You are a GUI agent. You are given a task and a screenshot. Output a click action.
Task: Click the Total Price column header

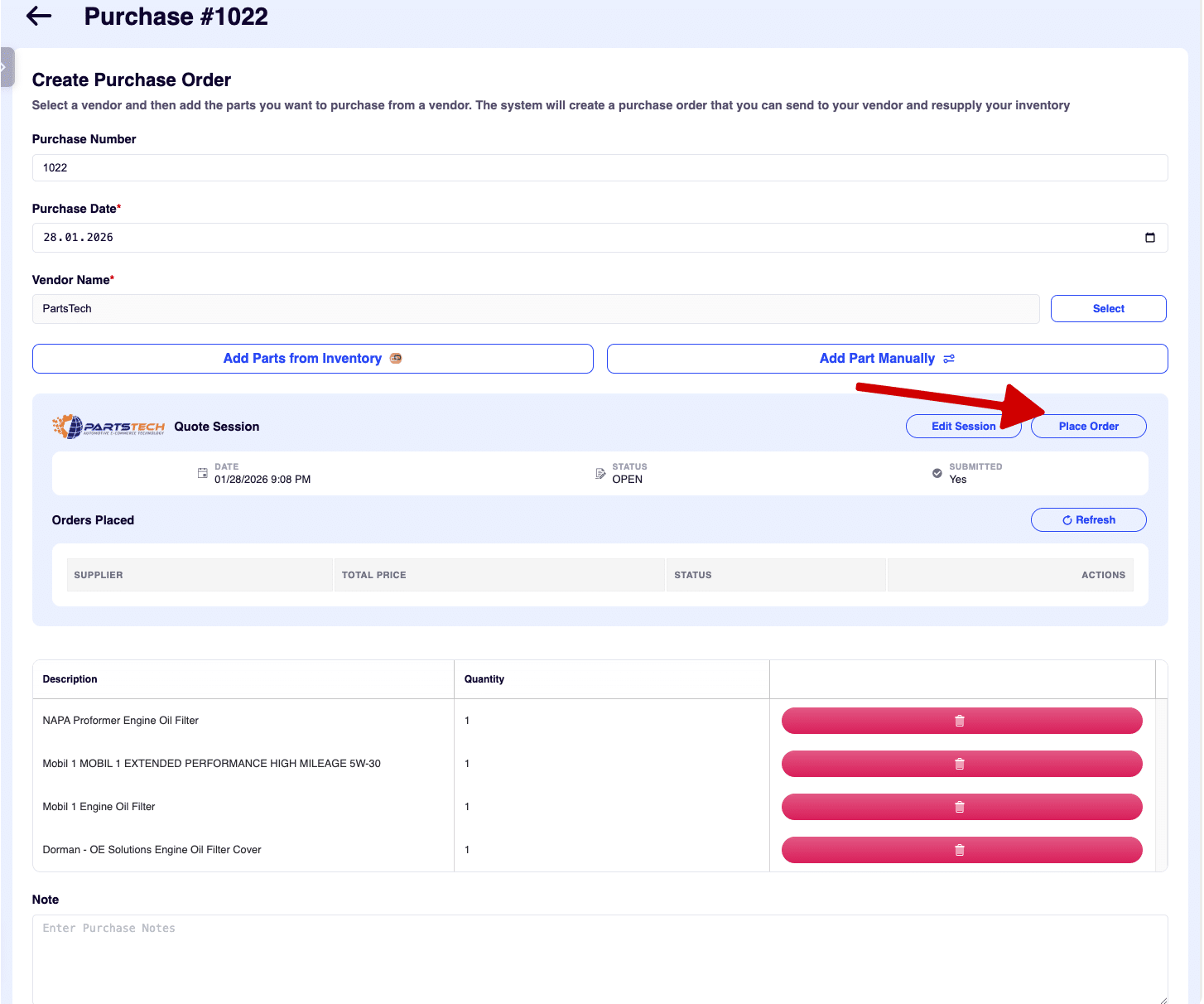[374, 575]
